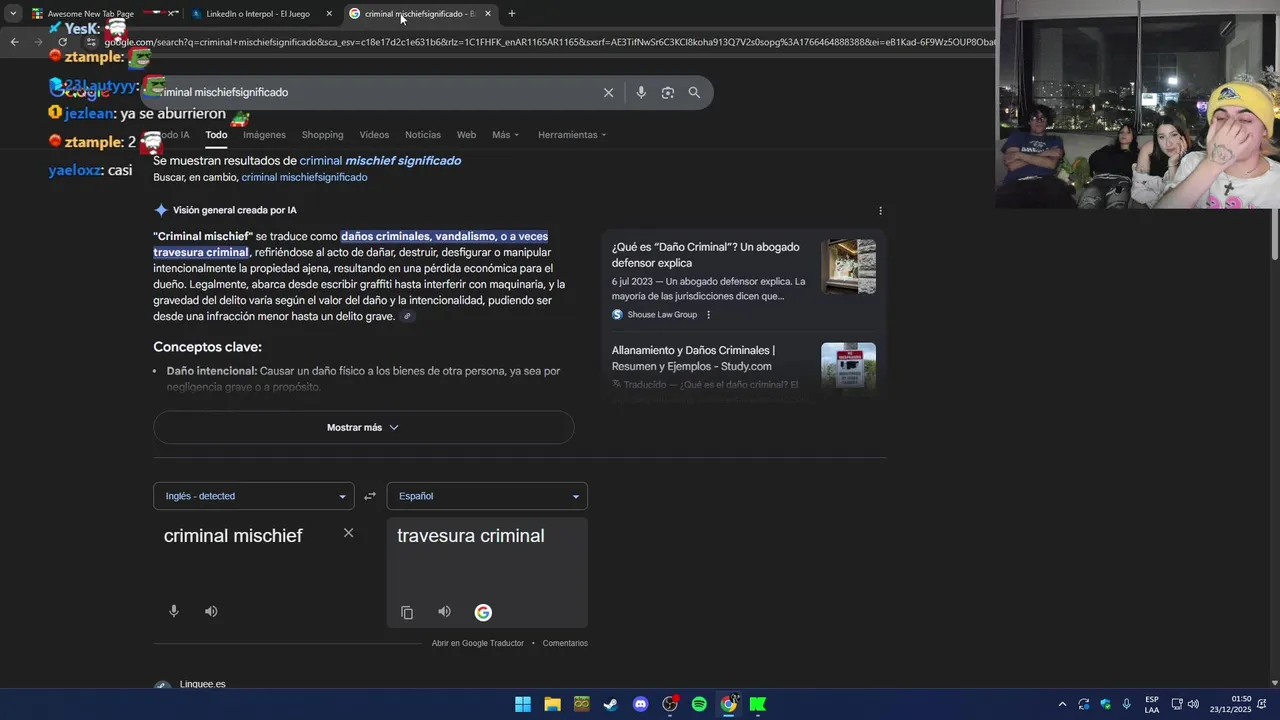
Task: Select the Shopping search filter
Action: point(322,135)
